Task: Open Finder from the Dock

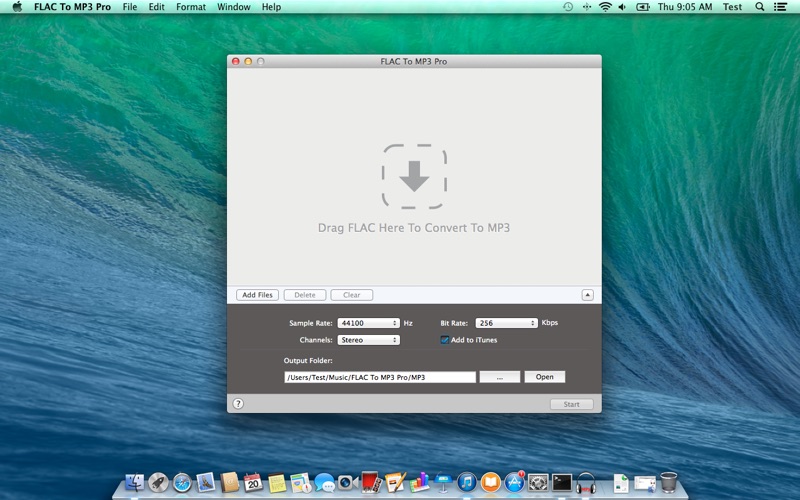Action: [x=135, y=482]
